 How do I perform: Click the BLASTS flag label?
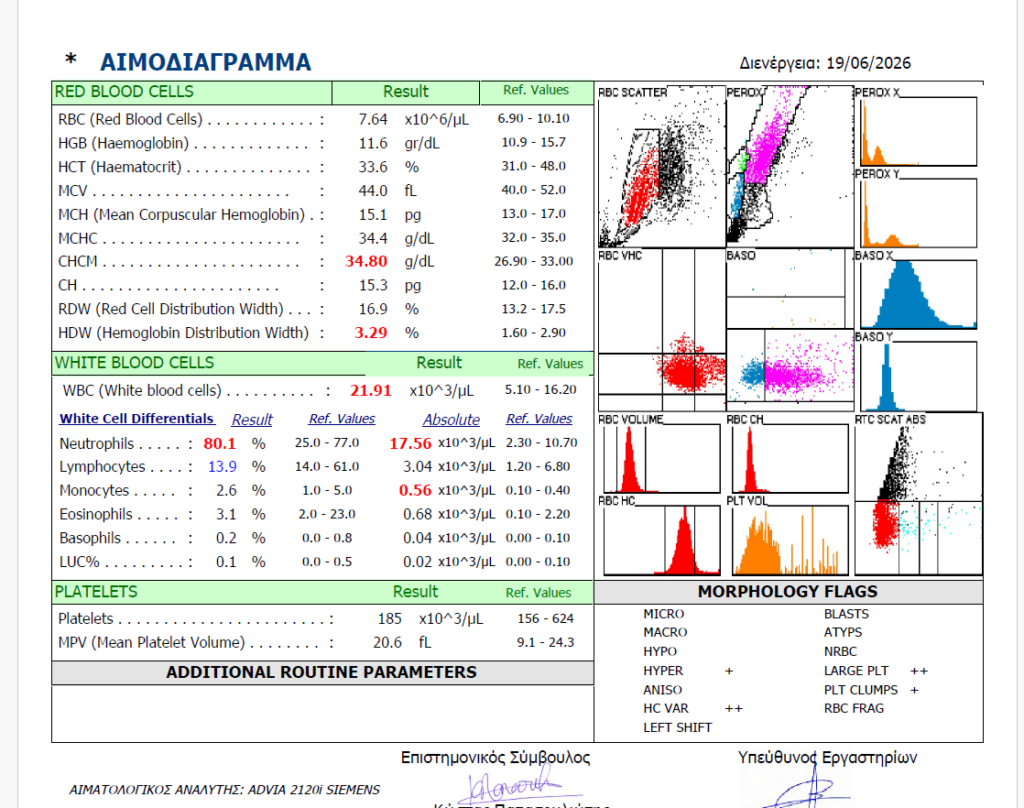pyautogui.click(x=846, y=614)
